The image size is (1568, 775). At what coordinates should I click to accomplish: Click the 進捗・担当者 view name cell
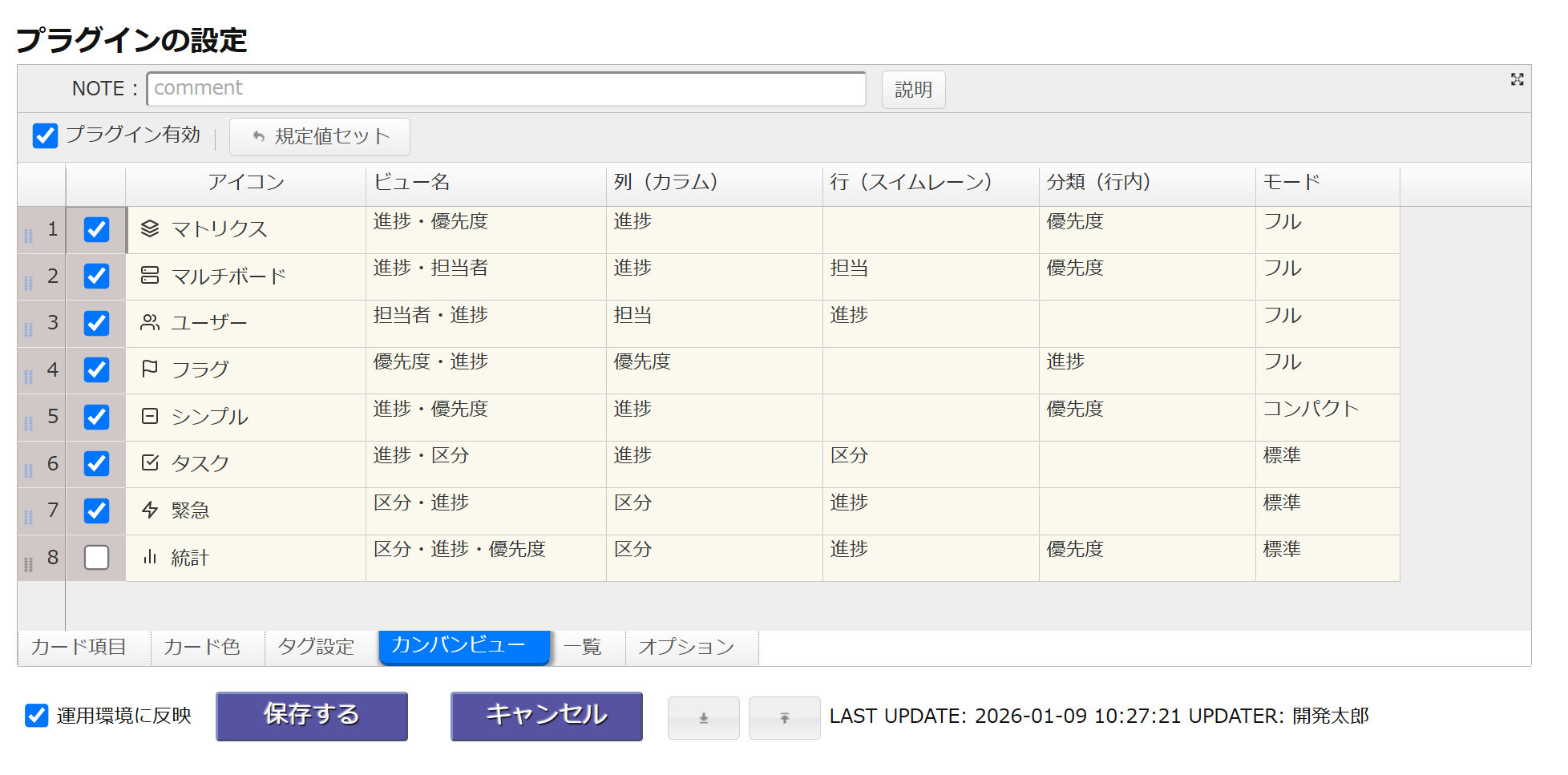tap(486, 277)
